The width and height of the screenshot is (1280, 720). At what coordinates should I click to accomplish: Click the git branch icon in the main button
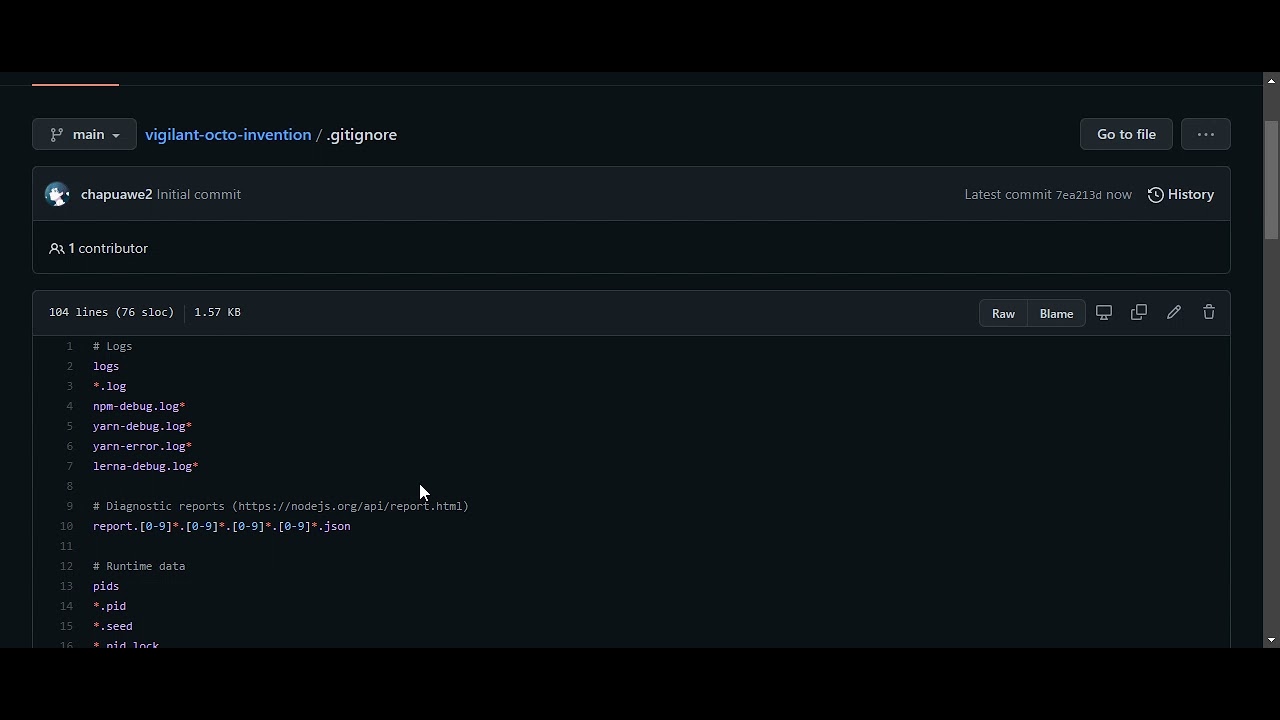point(57,134)
